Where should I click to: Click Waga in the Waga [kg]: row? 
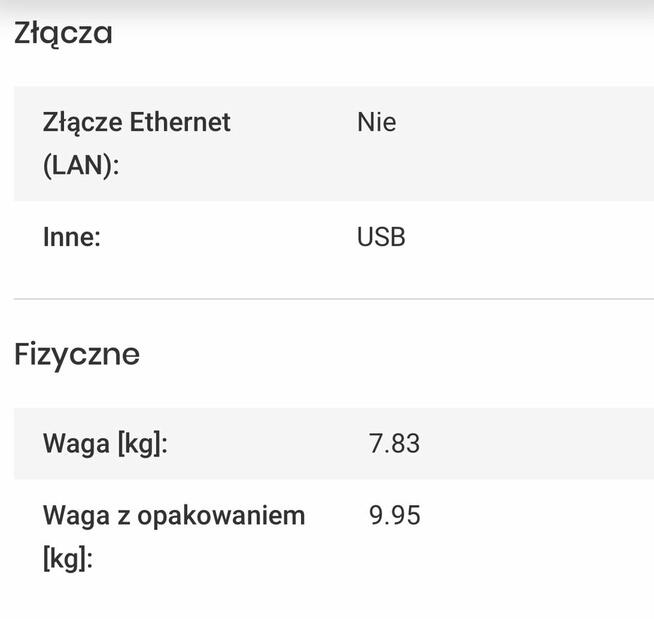pyautogui.click(x=75, y=443)
